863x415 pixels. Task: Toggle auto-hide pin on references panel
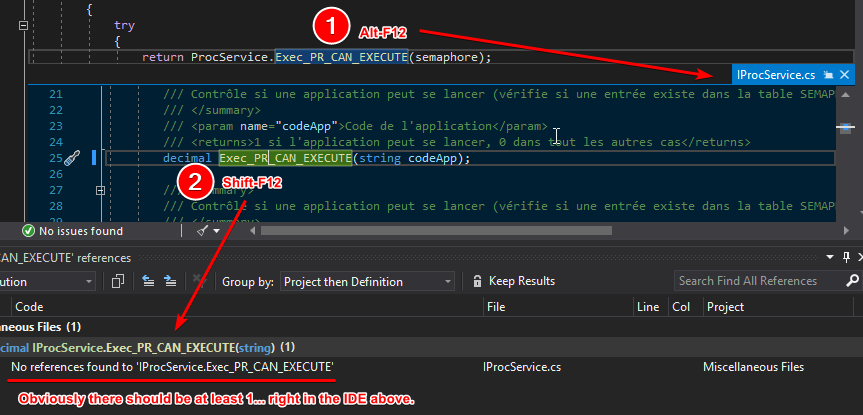[x=846, y=257]
